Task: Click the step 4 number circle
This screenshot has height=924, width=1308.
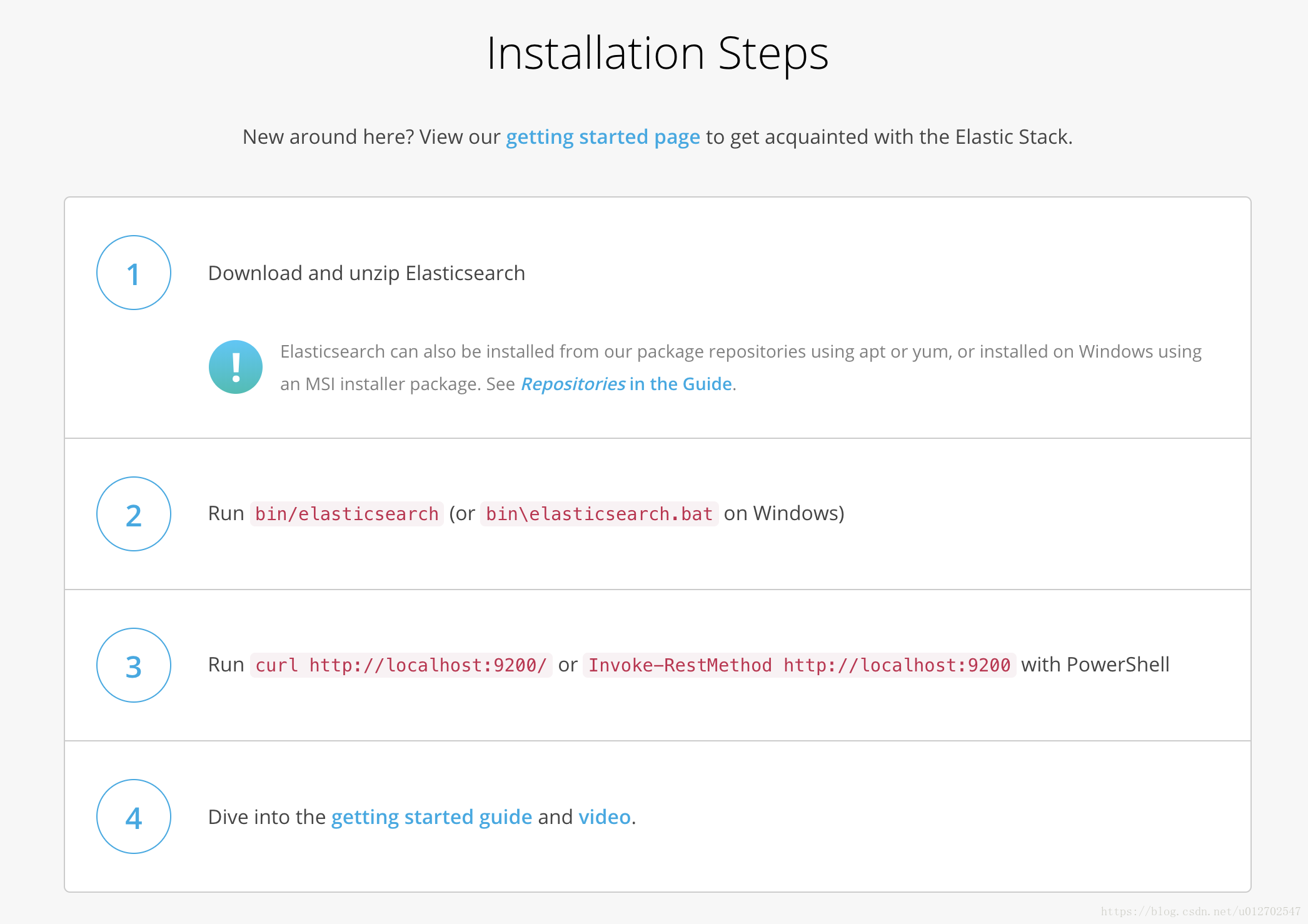Action: (134, 816)
